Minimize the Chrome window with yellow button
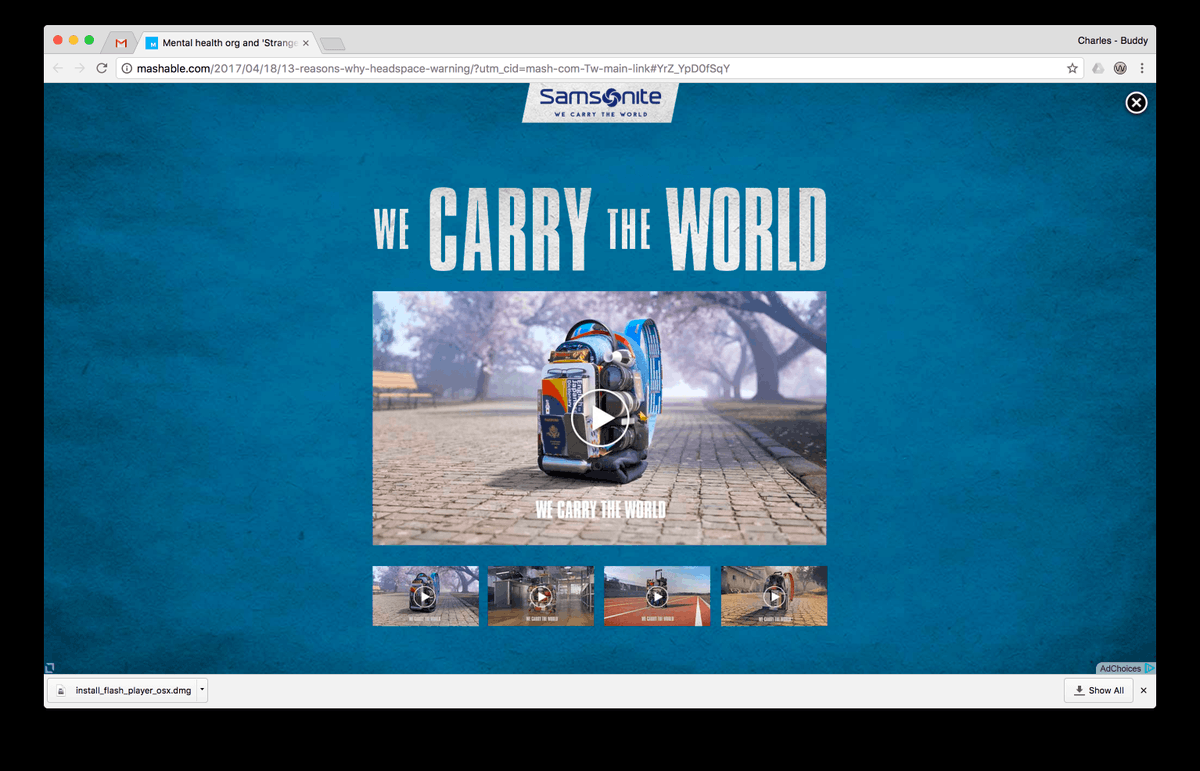The image size is (1200, 771). (x=73, y=40)
